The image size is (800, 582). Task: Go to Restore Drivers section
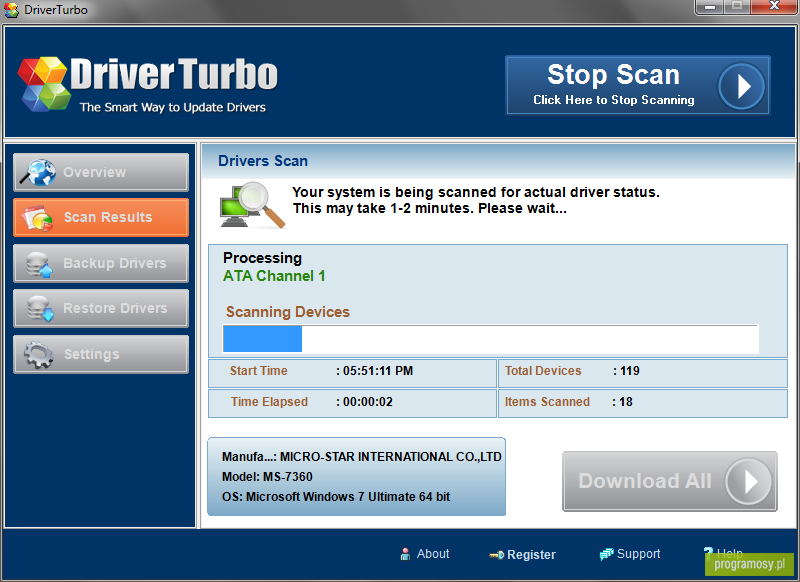(x=101, y=308)
